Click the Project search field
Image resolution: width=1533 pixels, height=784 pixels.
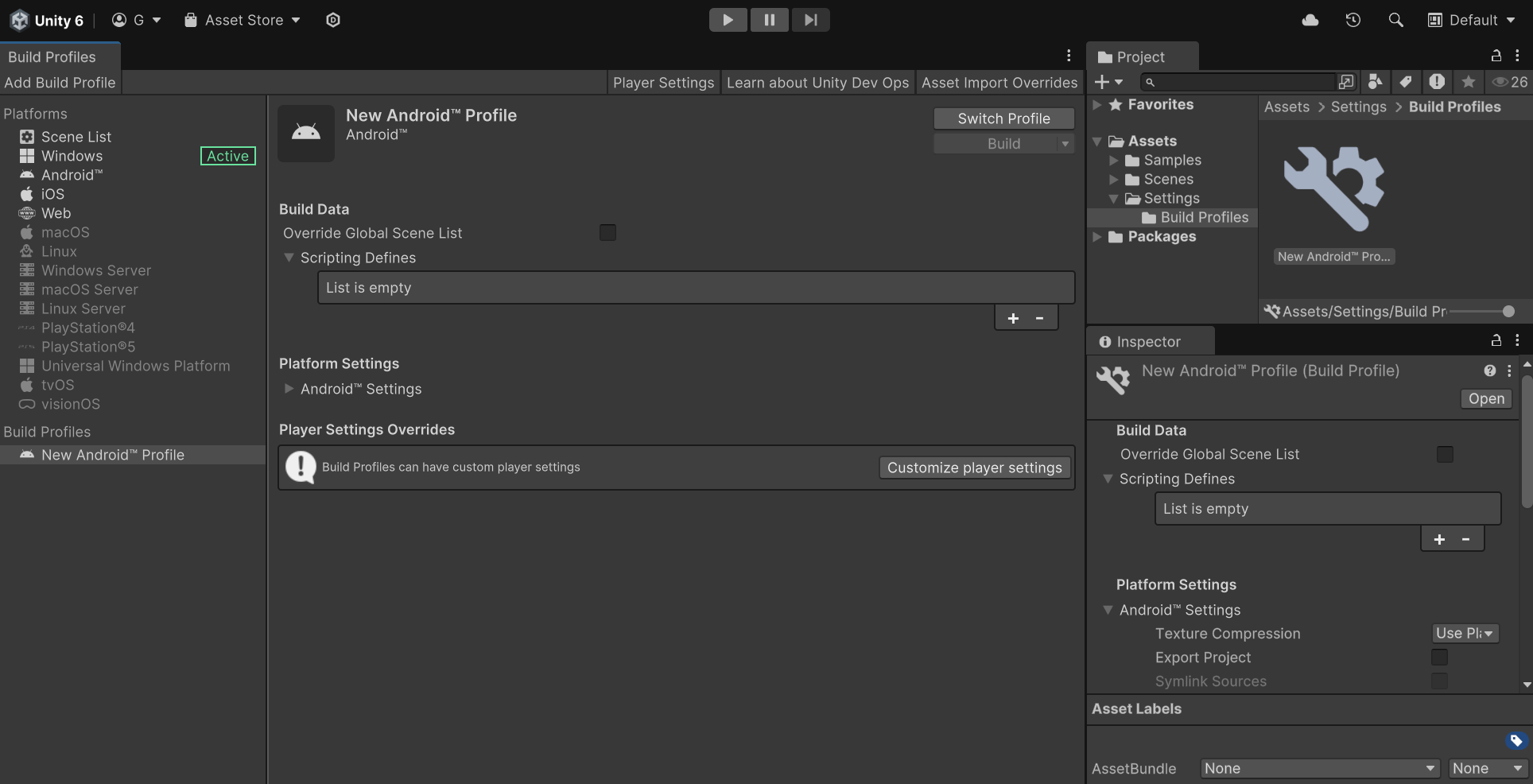[1238, 82]
